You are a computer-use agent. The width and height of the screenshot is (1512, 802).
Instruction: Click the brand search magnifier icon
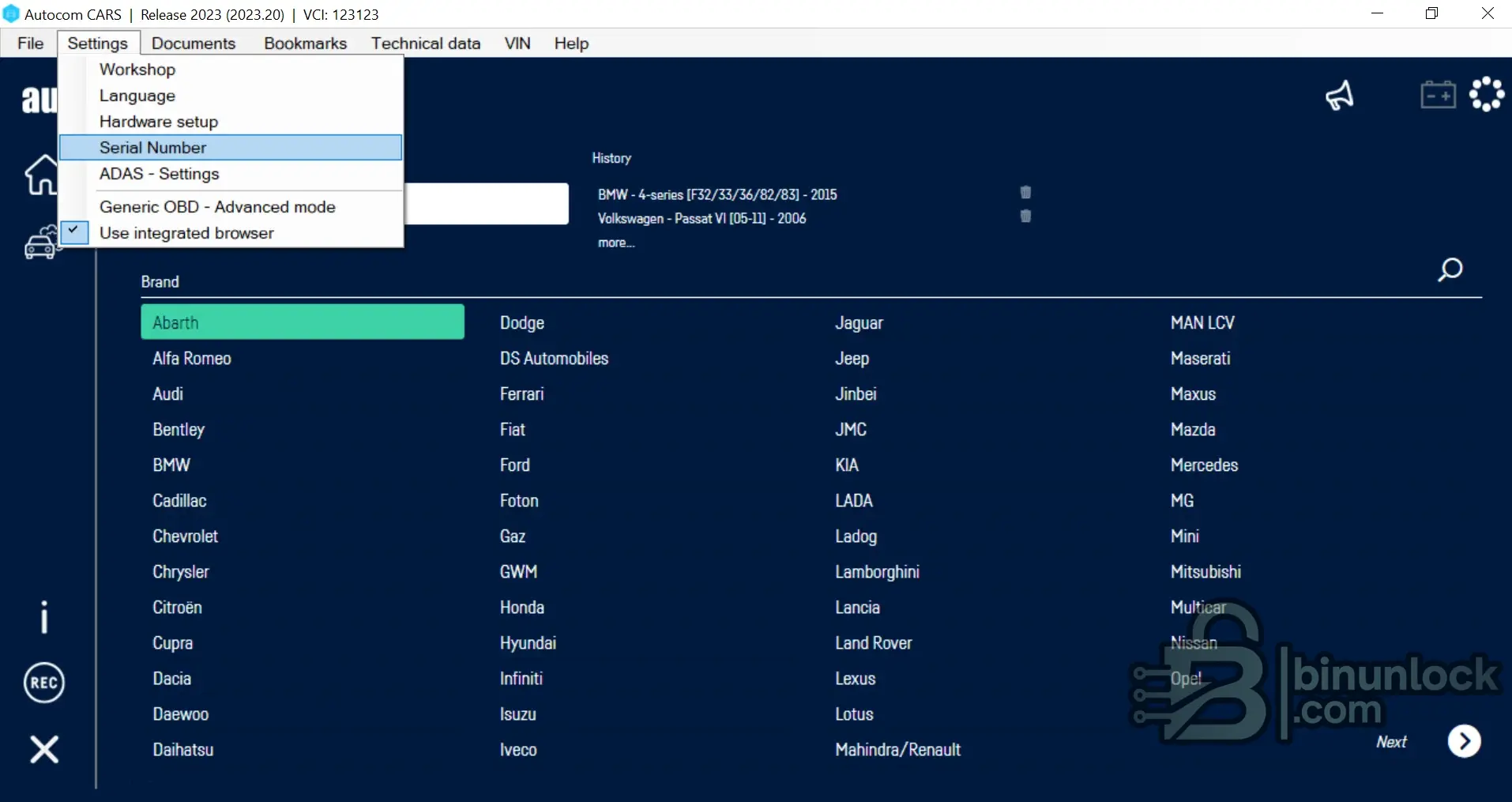click(1450, 270)
